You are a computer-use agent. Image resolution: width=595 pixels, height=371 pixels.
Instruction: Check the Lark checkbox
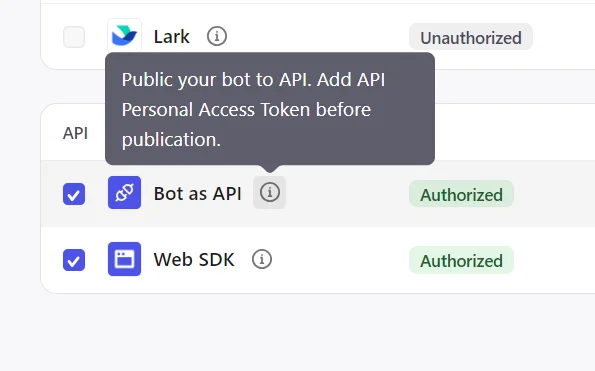74,37
